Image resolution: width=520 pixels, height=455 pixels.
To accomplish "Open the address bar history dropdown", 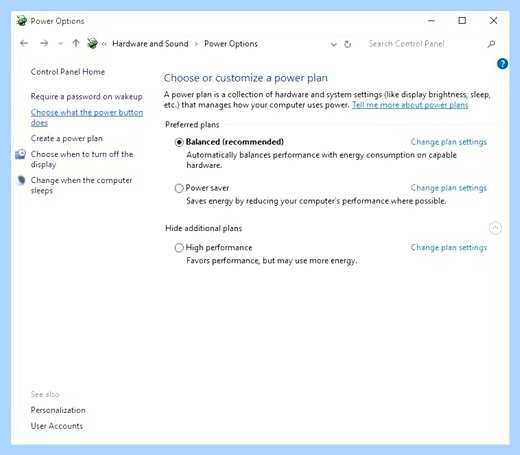I will coord(334,44).
